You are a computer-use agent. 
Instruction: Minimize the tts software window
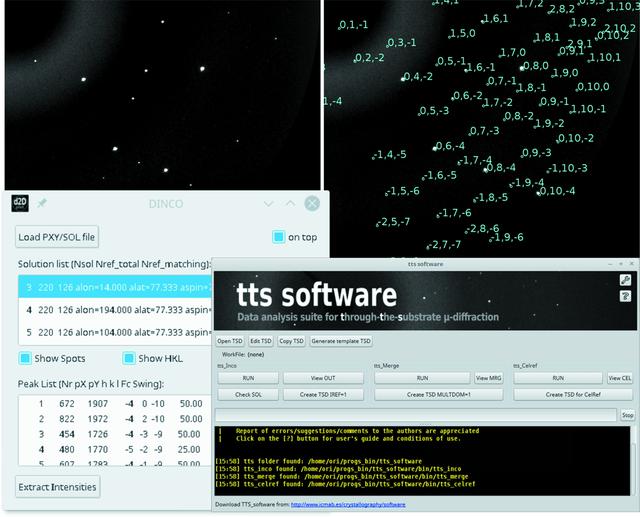coord(610,264)
